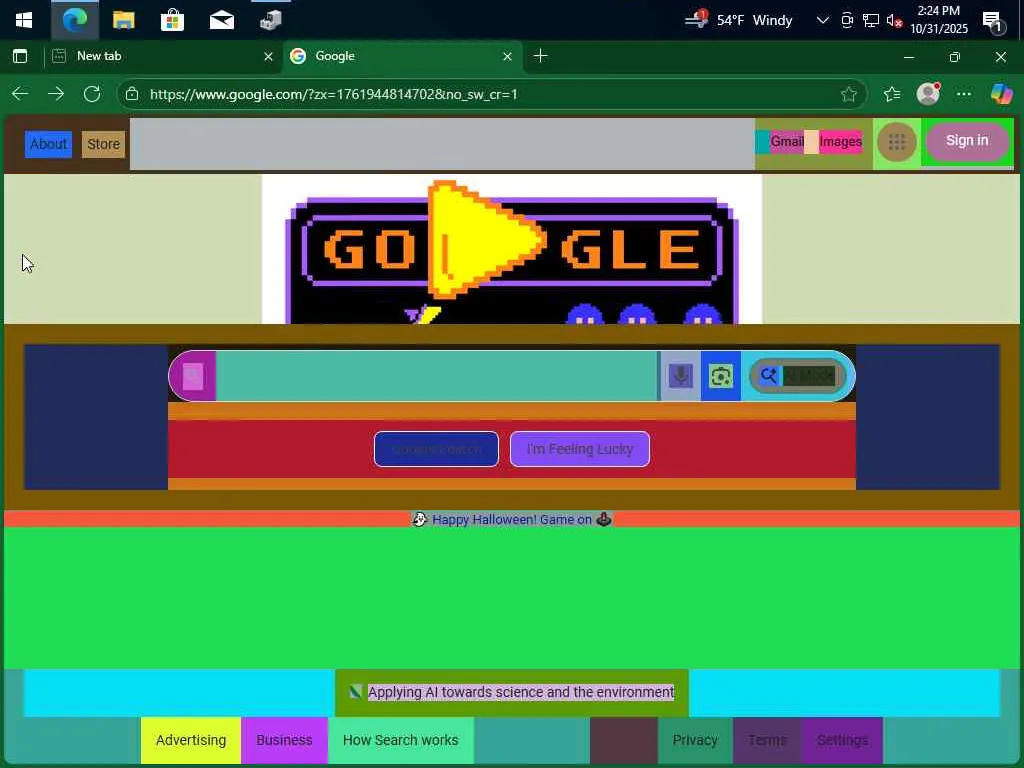Search by image with Google Lens icon
Image resolution: width=1024 pixels, height=768 pixels.
[x=721, y=376]
